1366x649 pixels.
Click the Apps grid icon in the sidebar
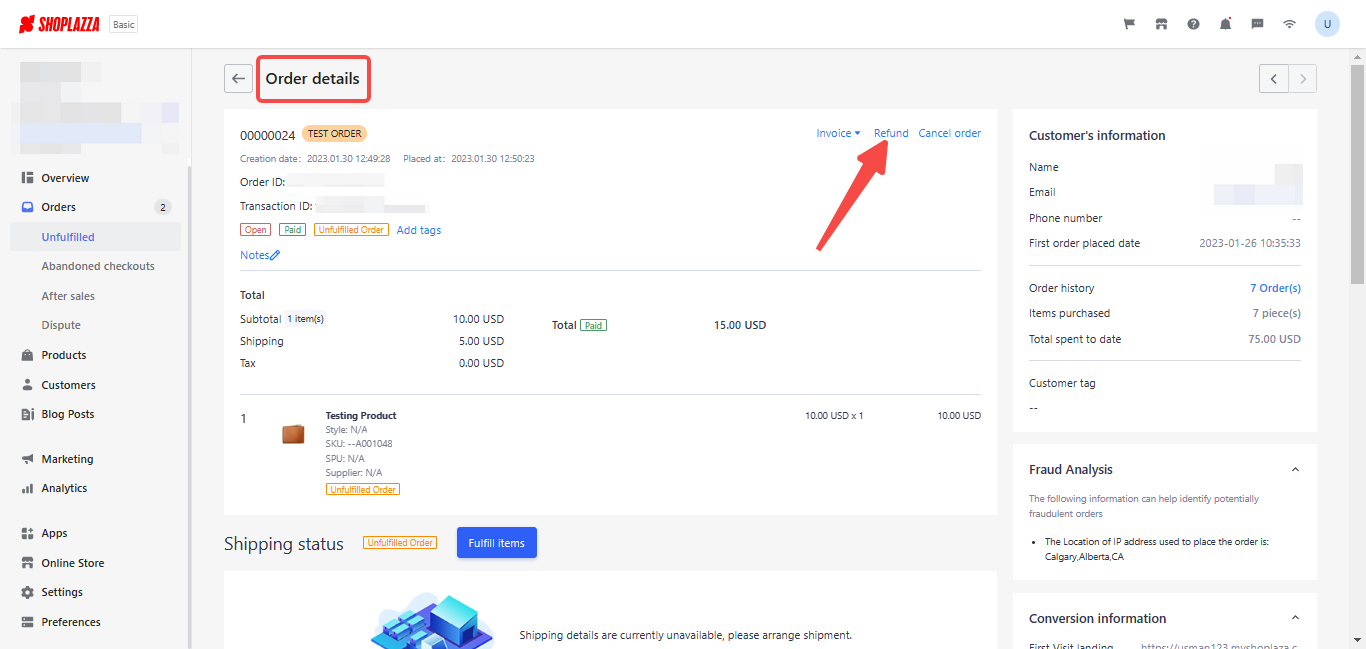(28, 533)
